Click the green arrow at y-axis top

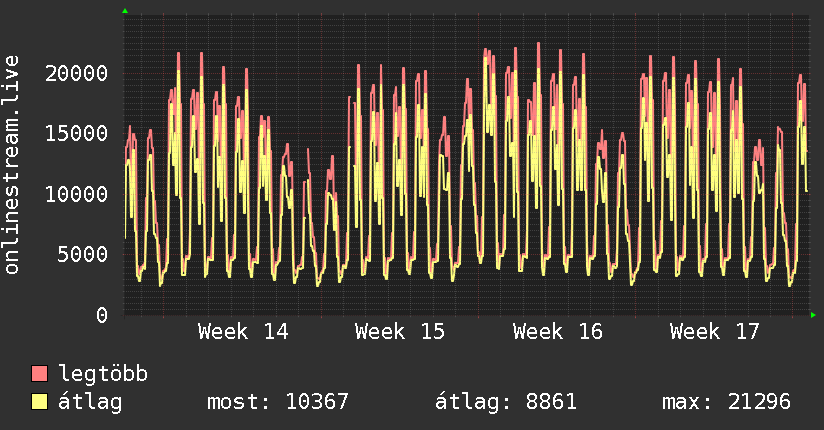125,11
